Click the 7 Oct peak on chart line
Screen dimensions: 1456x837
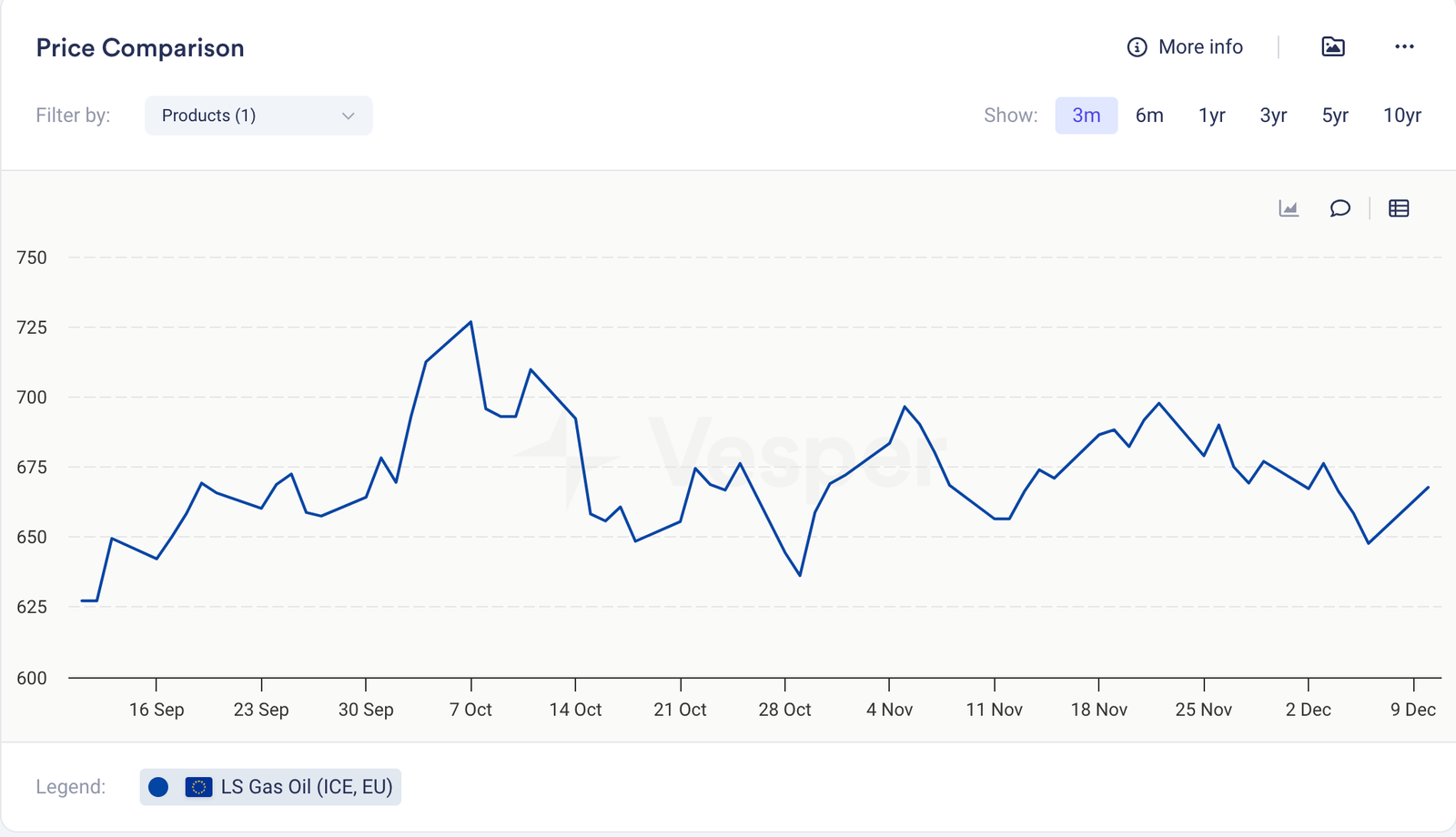[x=470, y=322]
